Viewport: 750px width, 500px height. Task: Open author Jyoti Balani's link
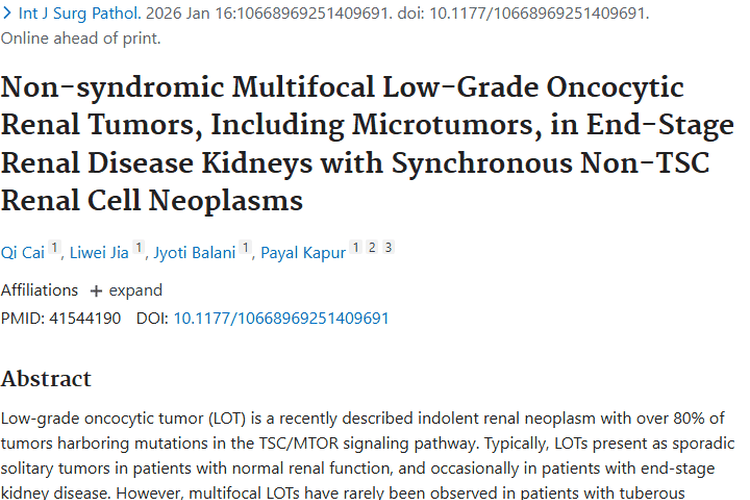[194, 253]
